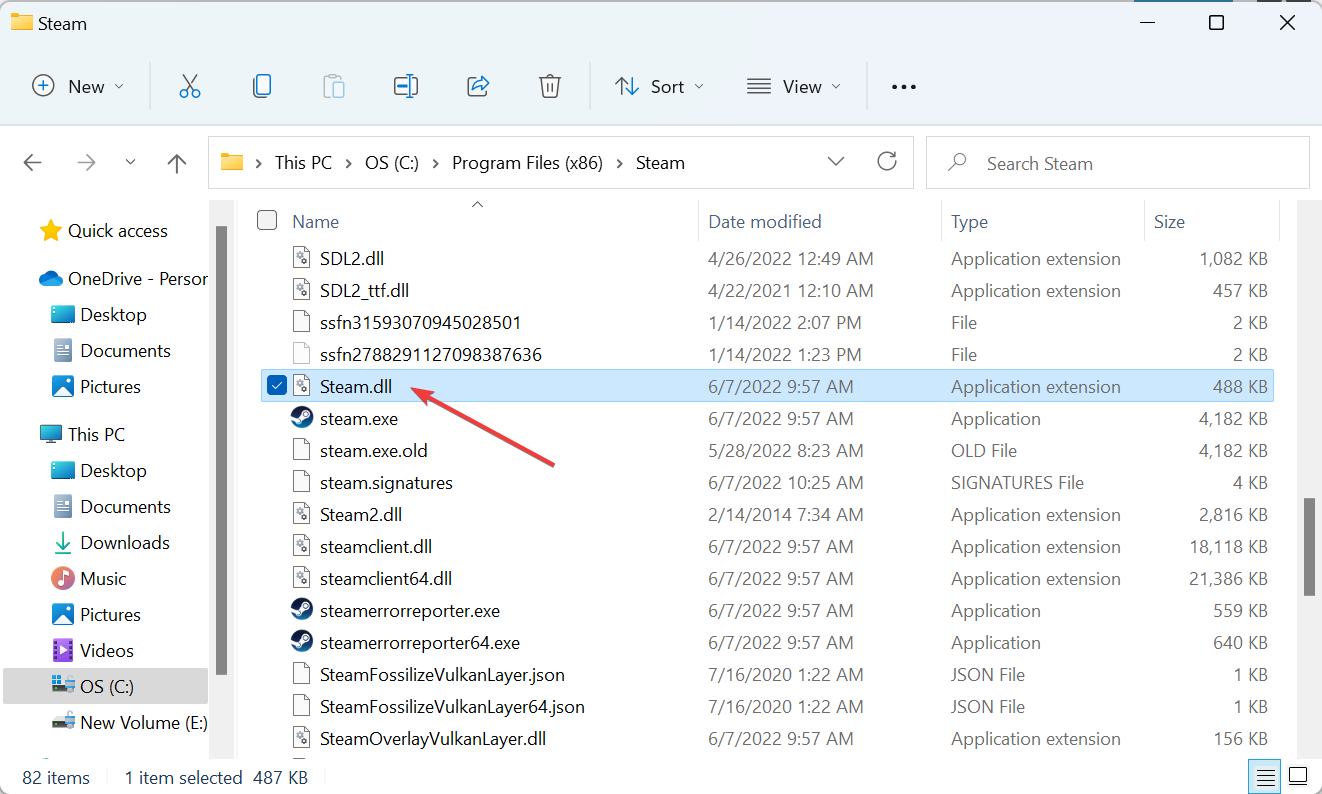Click the Quick access star icon
The image size is (1322, 794).
[50, 231]
